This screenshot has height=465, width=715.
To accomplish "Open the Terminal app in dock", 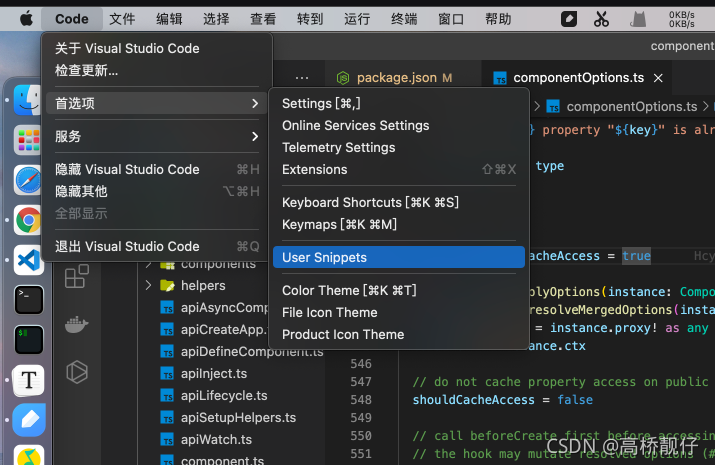I will [29, 300].
